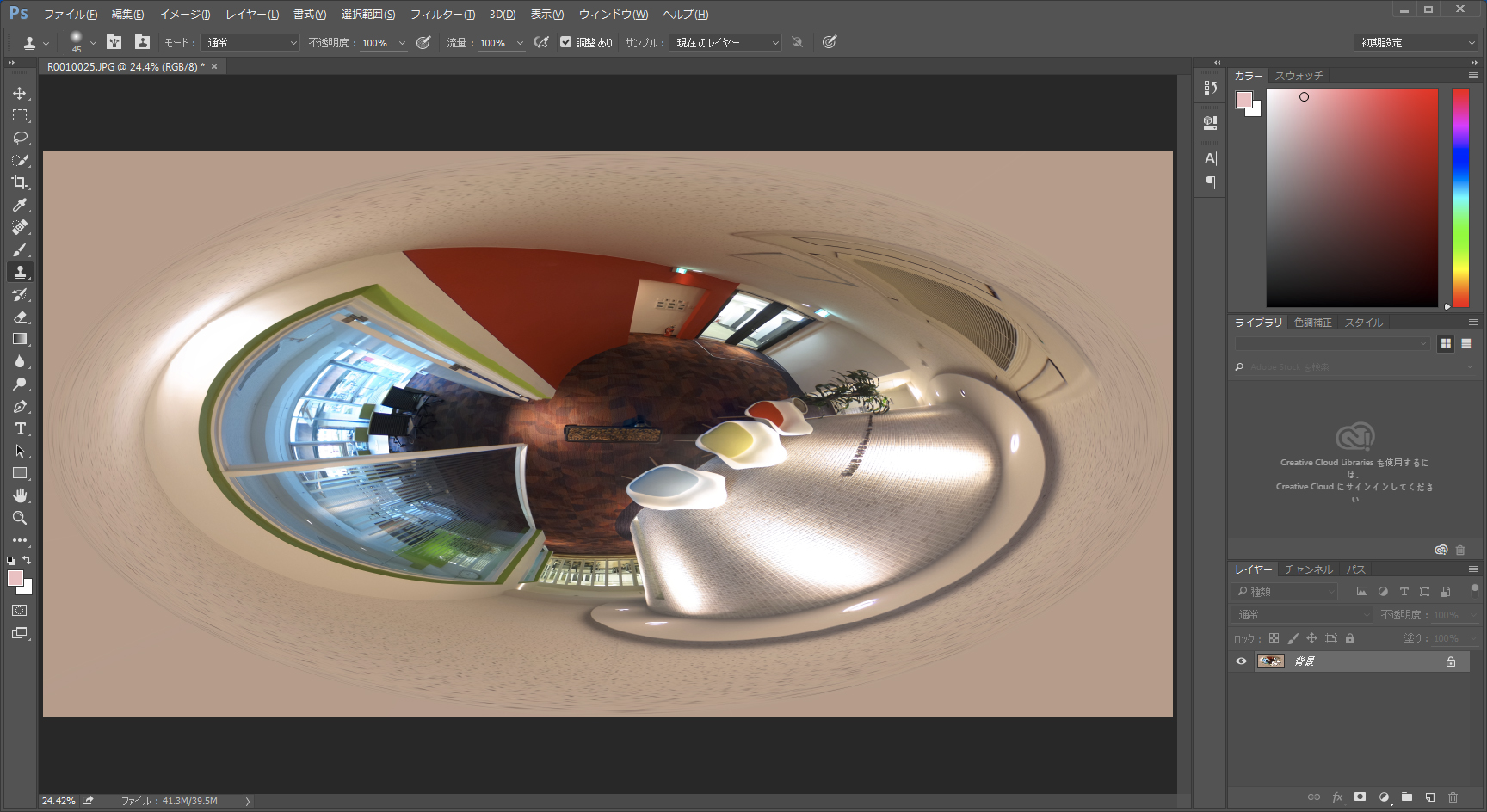Screen dimensions: 1487x812
Task: Select the Healing Brush tool
Action: (20, 227)
